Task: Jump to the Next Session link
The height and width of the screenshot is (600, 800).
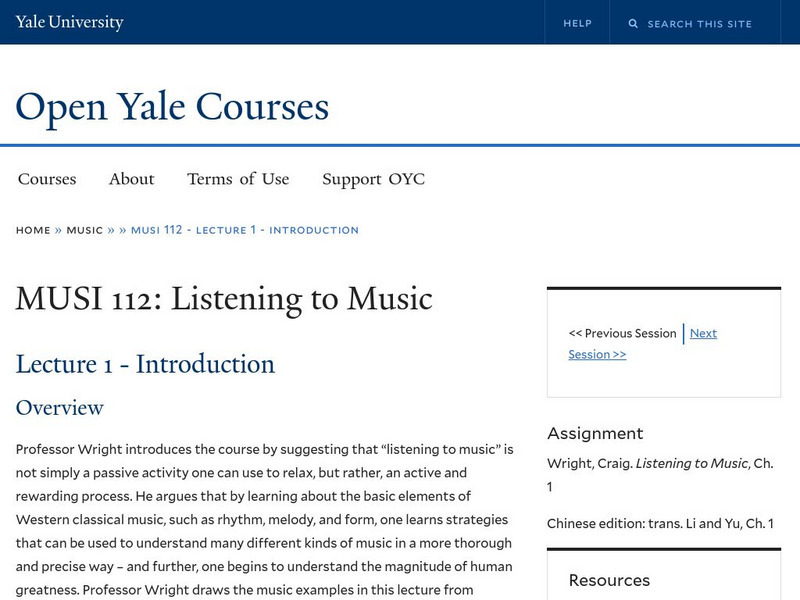Action: [702, 334]
